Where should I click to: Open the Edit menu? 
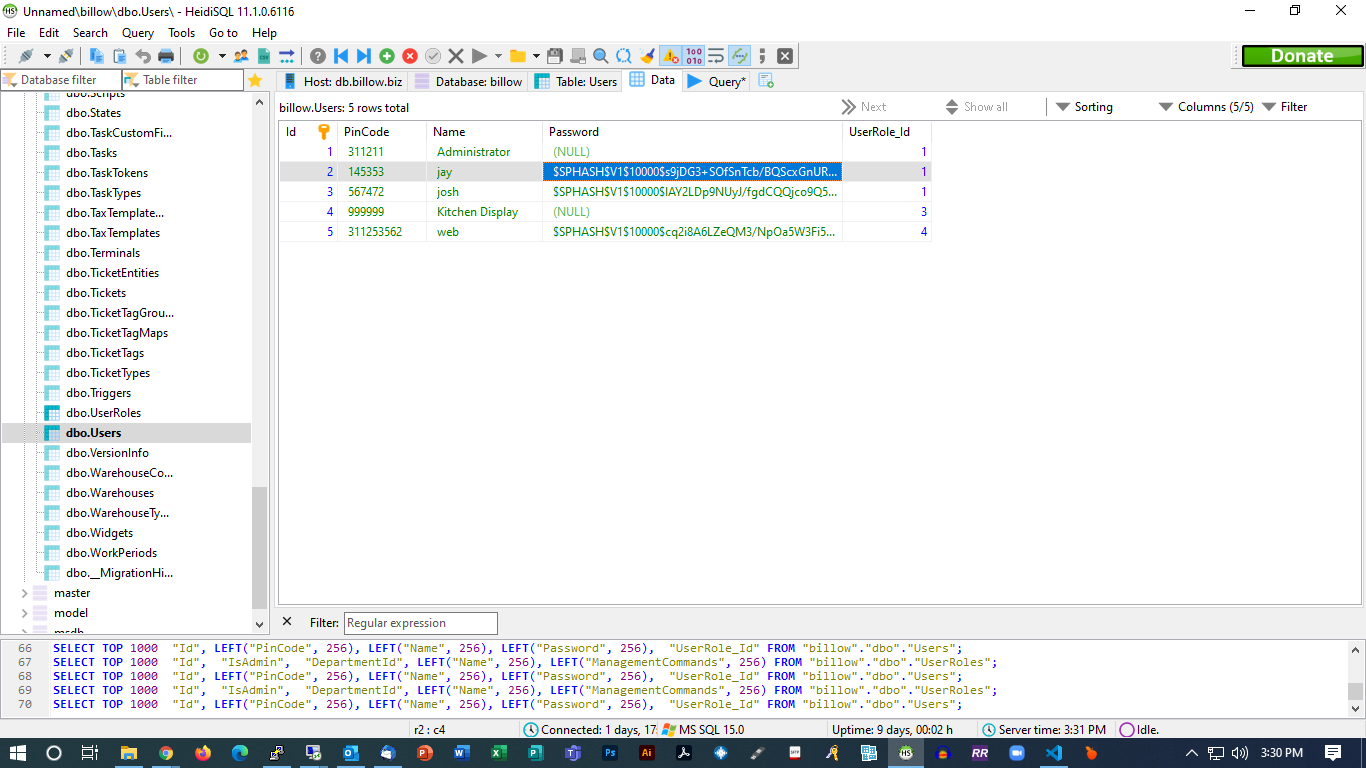click(x=49, y=33)
